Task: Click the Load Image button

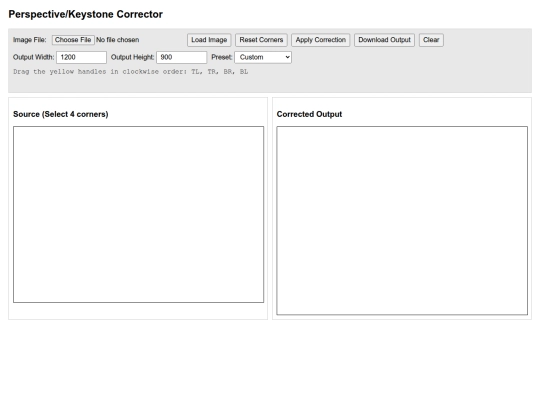Action: tap(209, 40)
